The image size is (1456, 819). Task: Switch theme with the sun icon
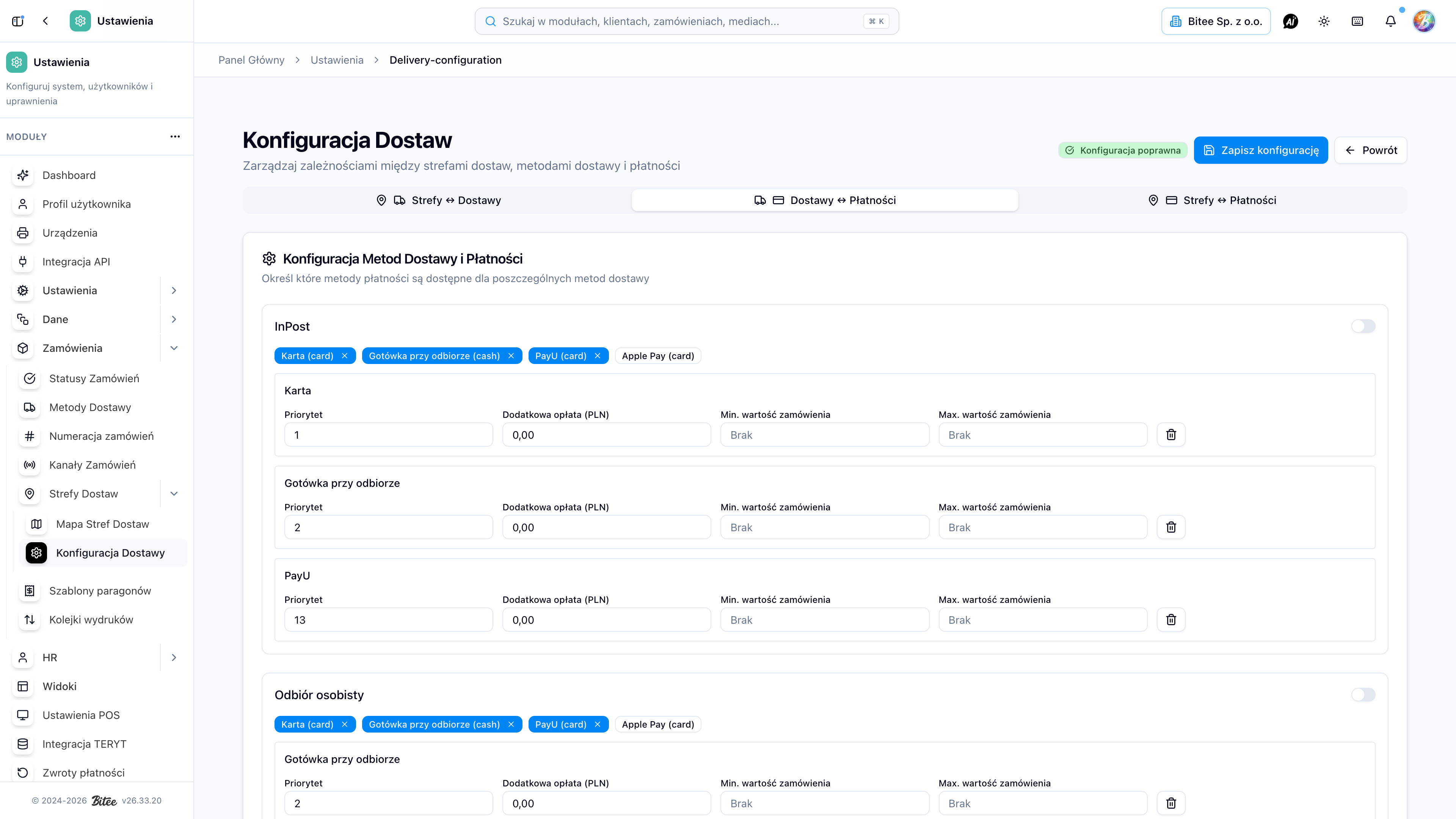coord(1324,22)
